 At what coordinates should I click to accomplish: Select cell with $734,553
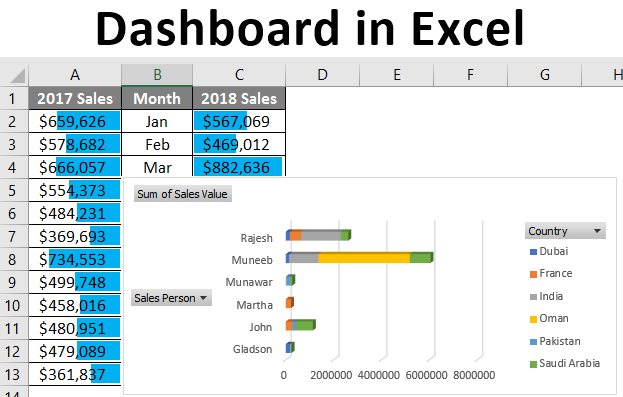point(75,260)
